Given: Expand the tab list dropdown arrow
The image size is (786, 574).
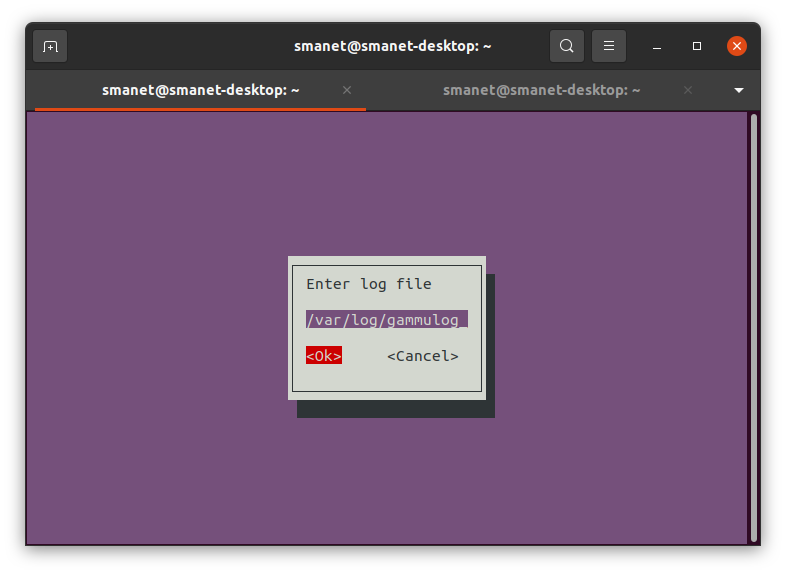Looking at the screenshot, I should (x=739, y=90).
